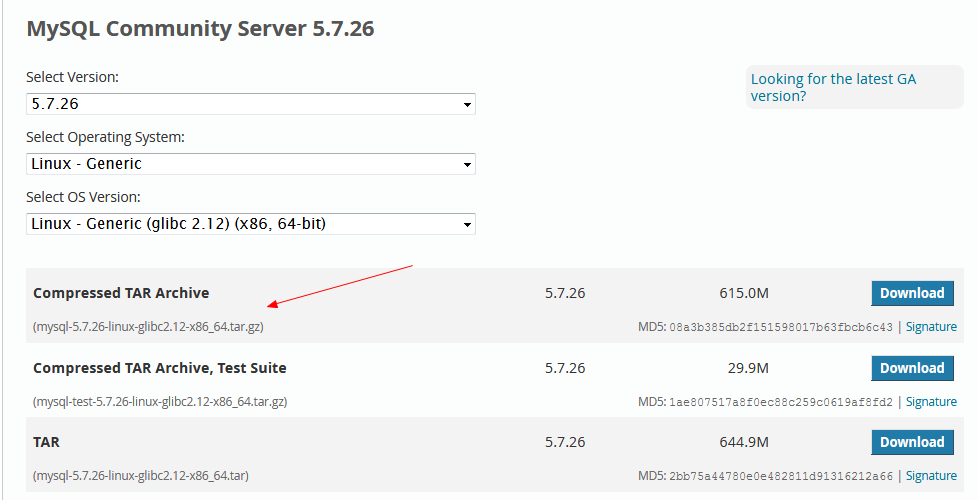The image size is (978, 500).
Task: Download the Compressed TAR Archive, Test Suite
Action: pyautogui.click(x=912, y=368)
